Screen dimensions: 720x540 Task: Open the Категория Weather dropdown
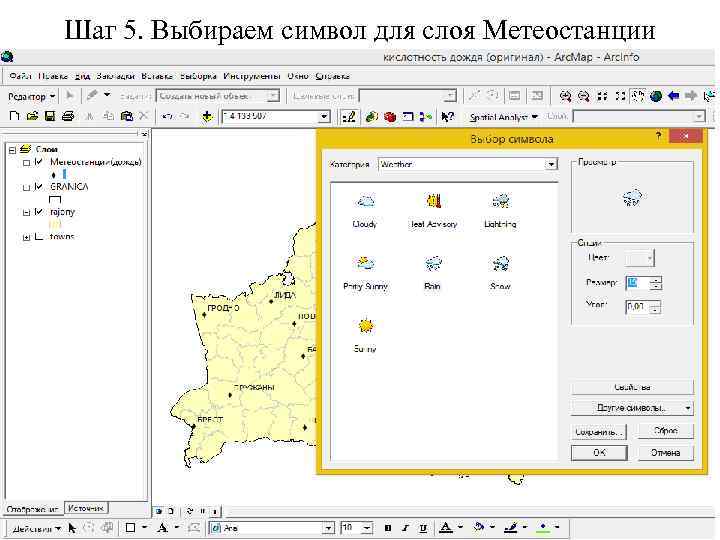[551, 164]
